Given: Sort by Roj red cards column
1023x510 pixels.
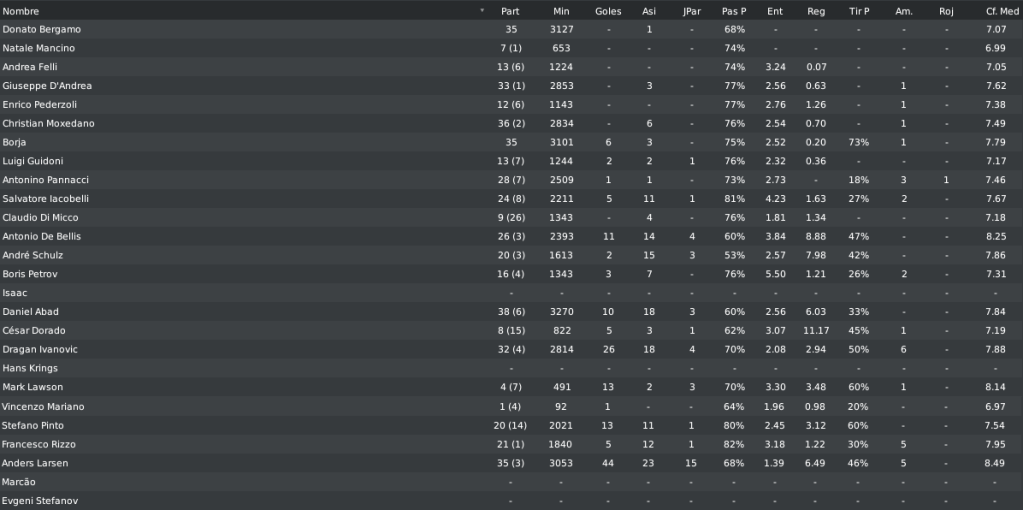Looking at the screenshot, I should pos(946,11).
